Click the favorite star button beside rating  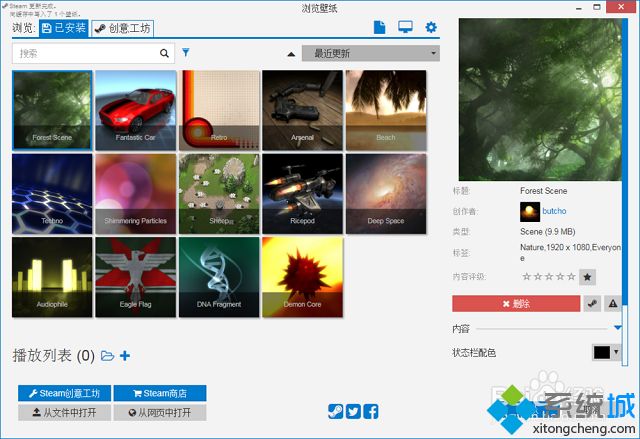pos(587,277)
